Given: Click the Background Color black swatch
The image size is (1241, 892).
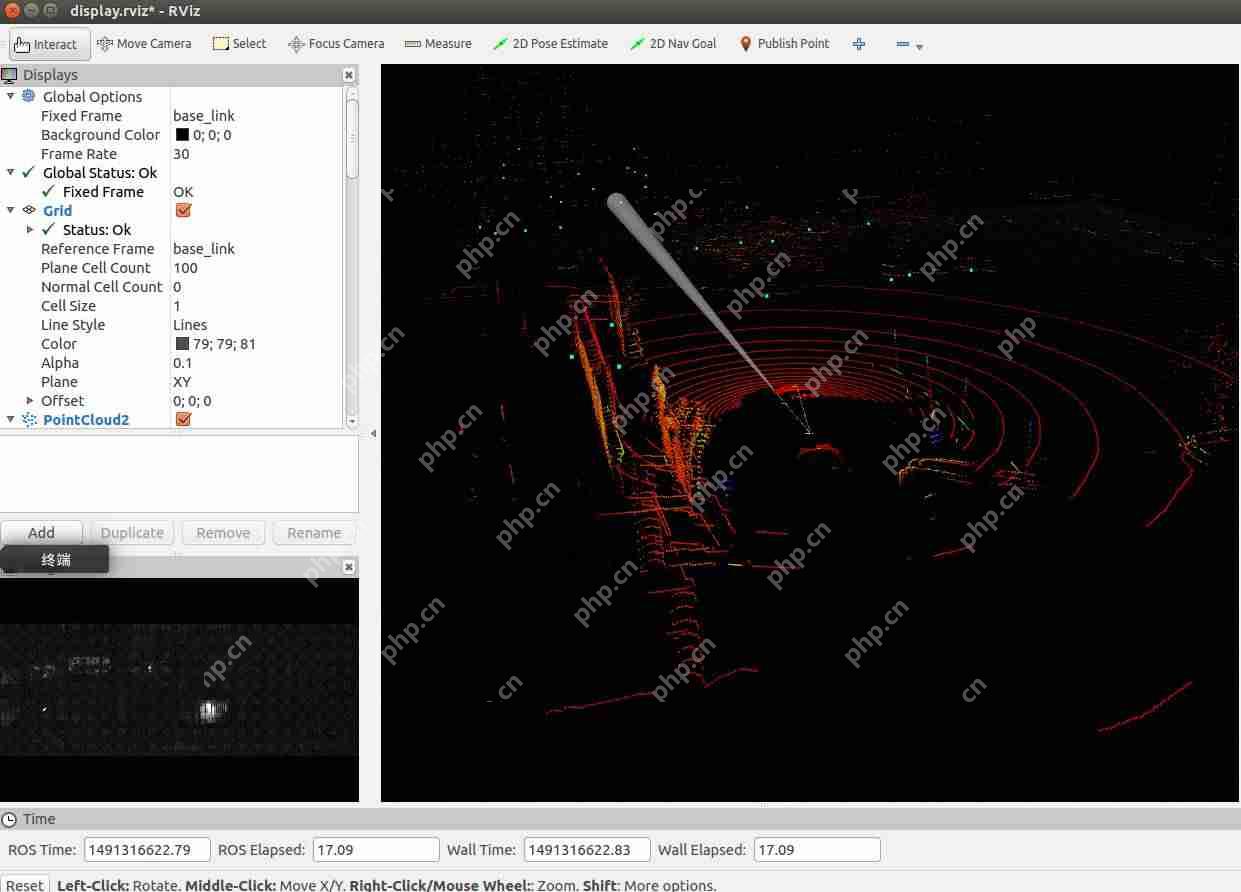Looking at the screenshot, I should pyautogui.click(x=182, y=135).
